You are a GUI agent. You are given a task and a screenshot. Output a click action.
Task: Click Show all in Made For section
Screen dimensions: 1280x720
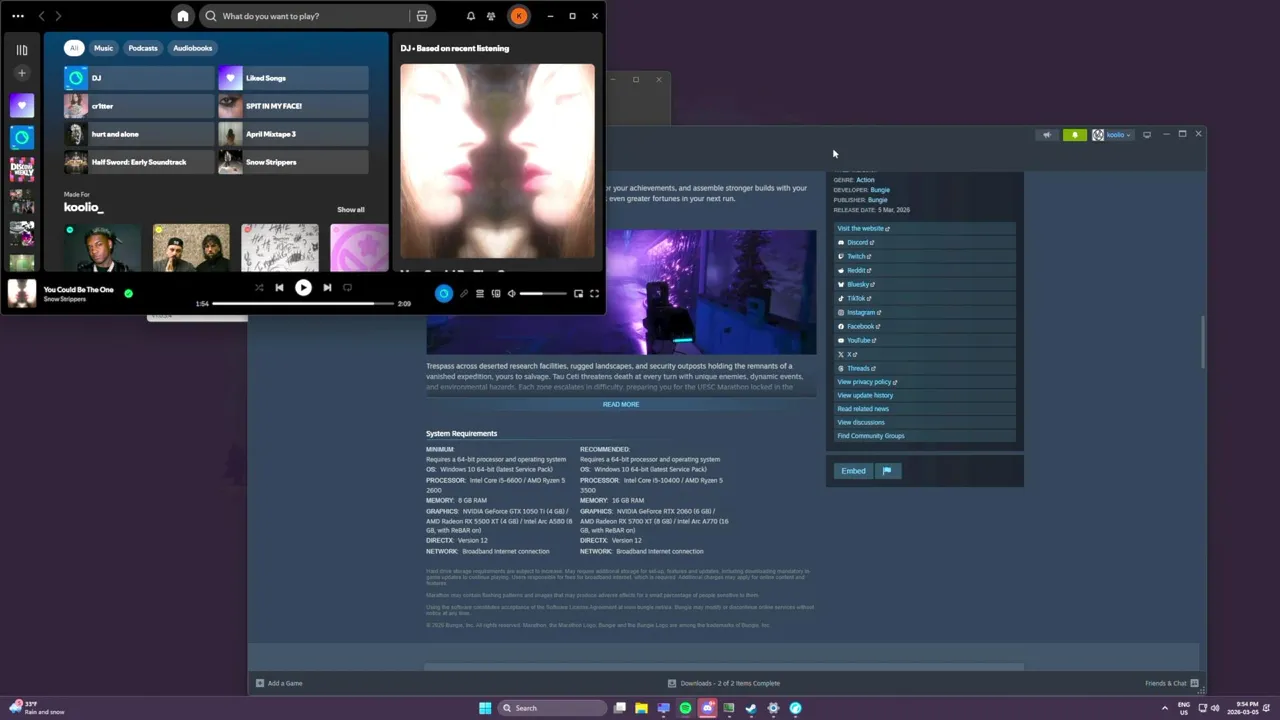point(351,210)
